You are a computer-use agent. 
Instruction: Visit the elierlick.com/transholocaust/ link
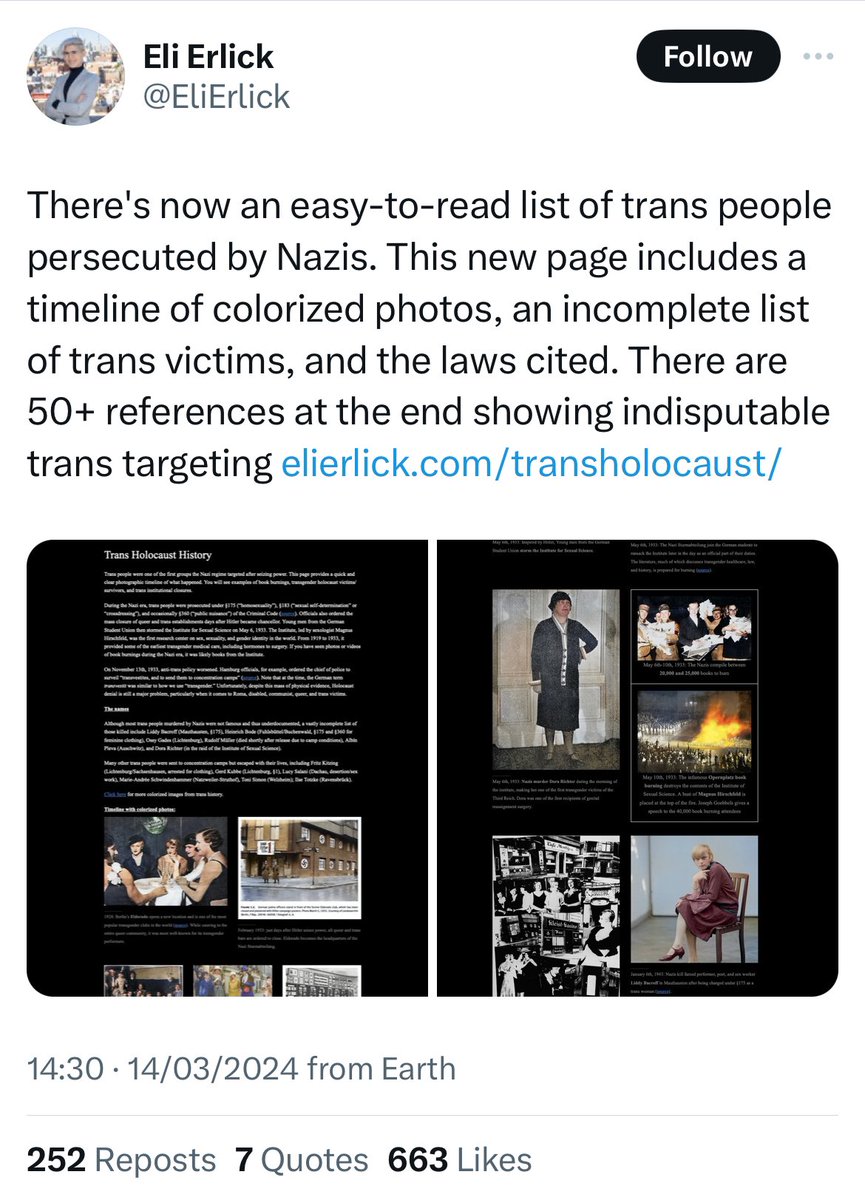tap(530, 463)
